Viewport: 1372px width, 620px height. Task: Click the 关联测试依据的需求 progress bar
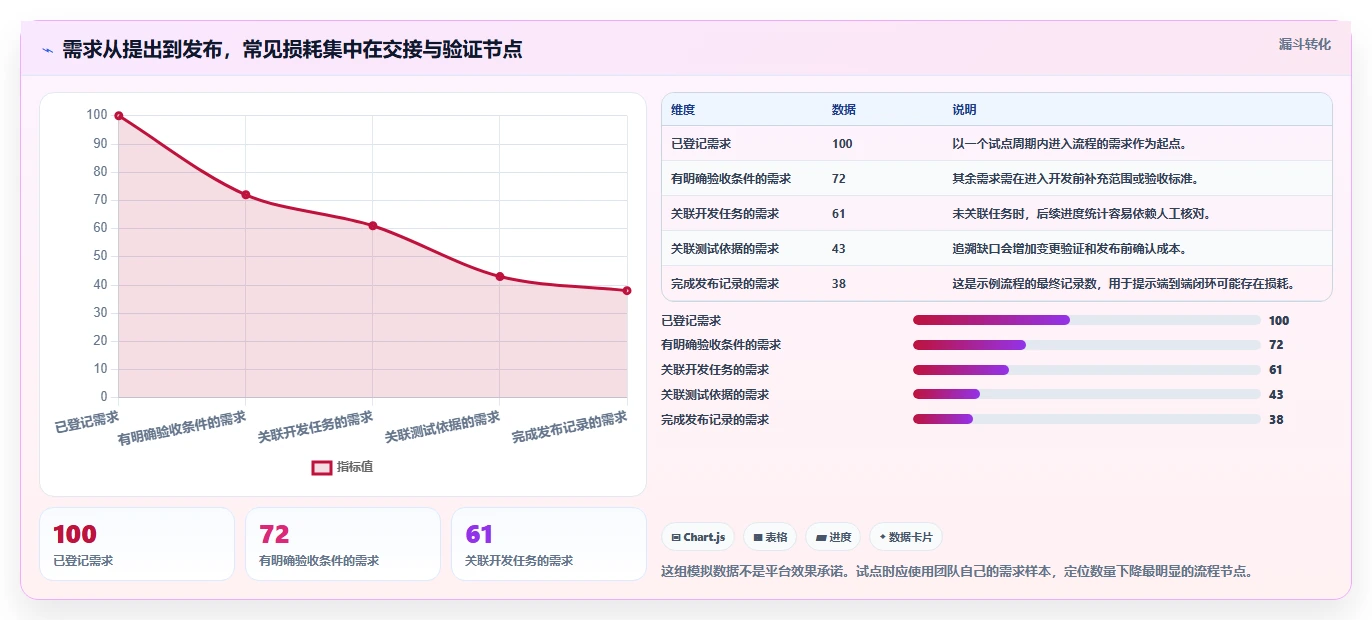tap(1086, 395)
